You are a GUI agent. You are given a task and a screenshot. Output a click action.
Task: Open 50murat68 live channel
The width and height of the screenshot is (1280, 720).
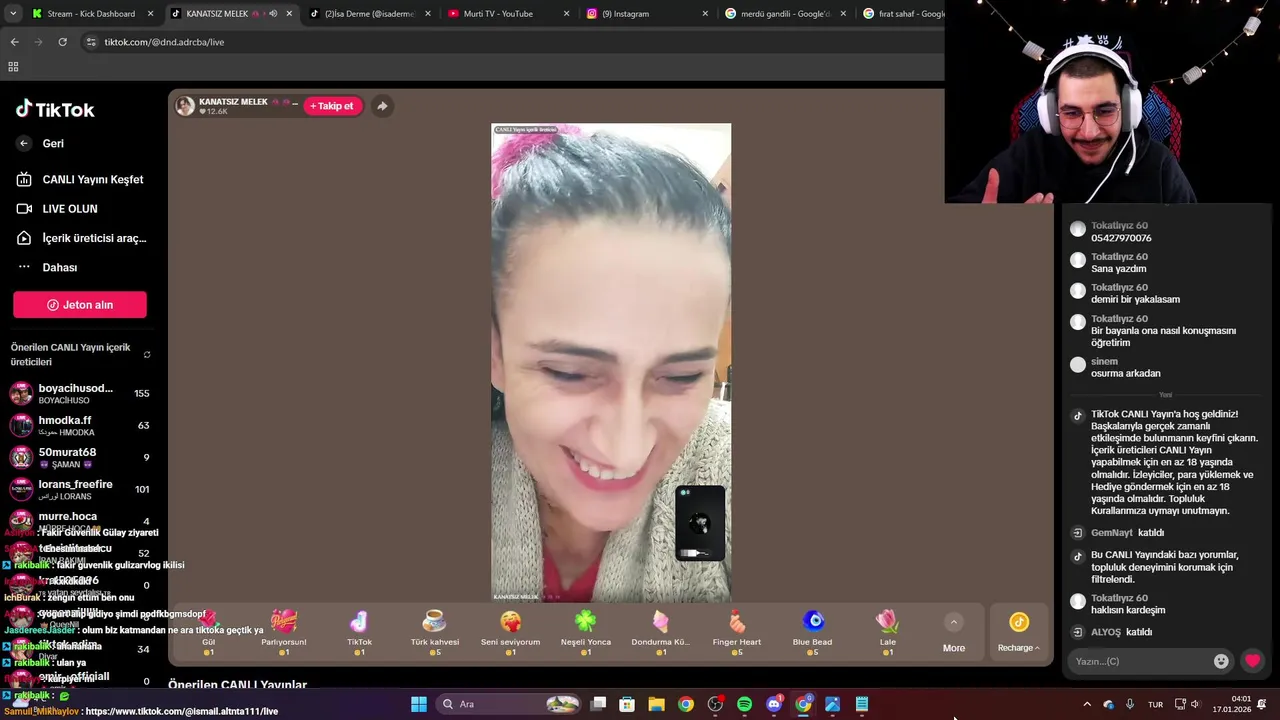coord(79,457)
